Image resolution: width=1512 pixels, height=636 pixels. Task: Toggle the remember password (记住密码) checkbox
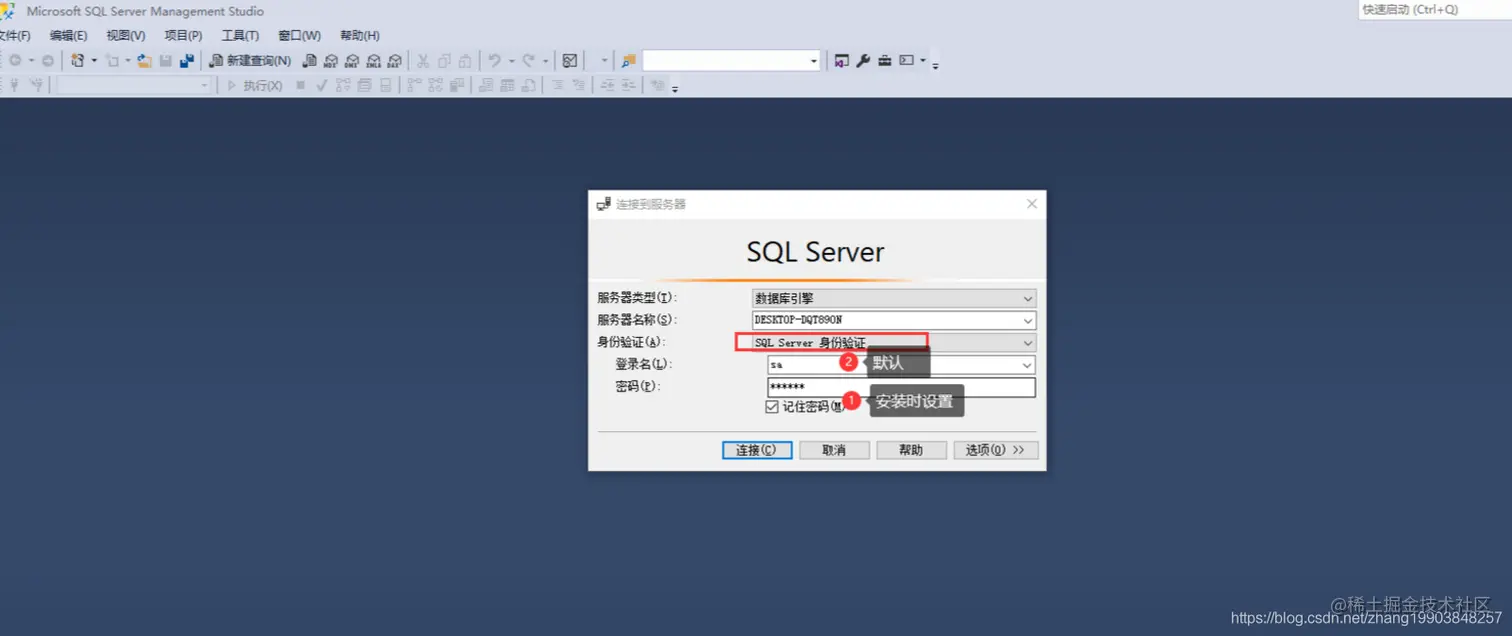772,407
